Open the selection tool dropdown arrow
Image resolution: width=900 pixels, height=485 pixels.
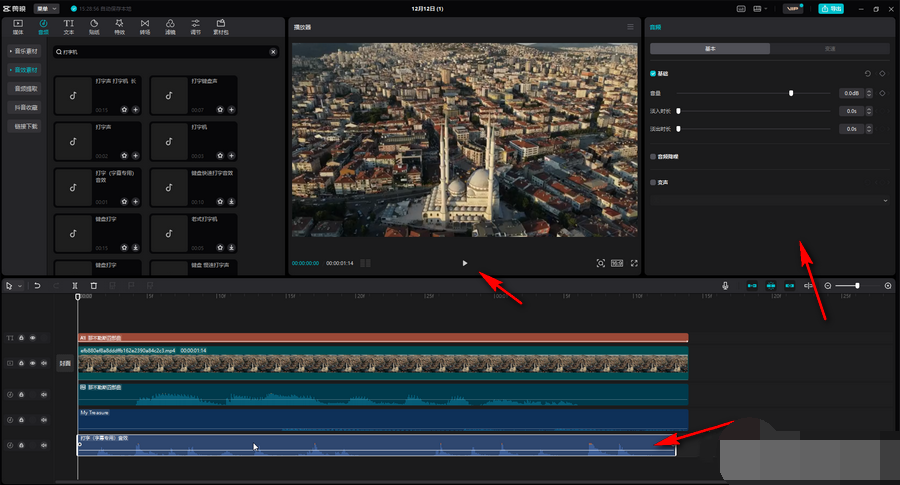[x=20, y=286]
